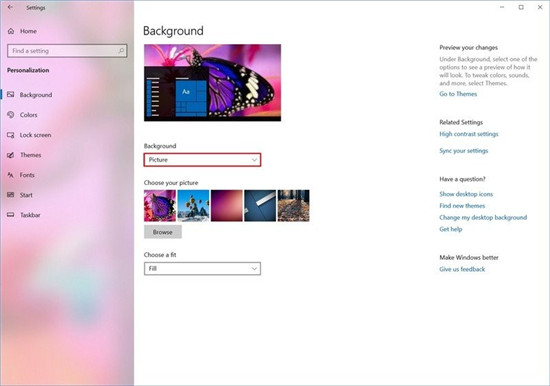Choose the solid magenta gradient picture
The height and width of the screenshot is (386, 550).
(227, 206)
